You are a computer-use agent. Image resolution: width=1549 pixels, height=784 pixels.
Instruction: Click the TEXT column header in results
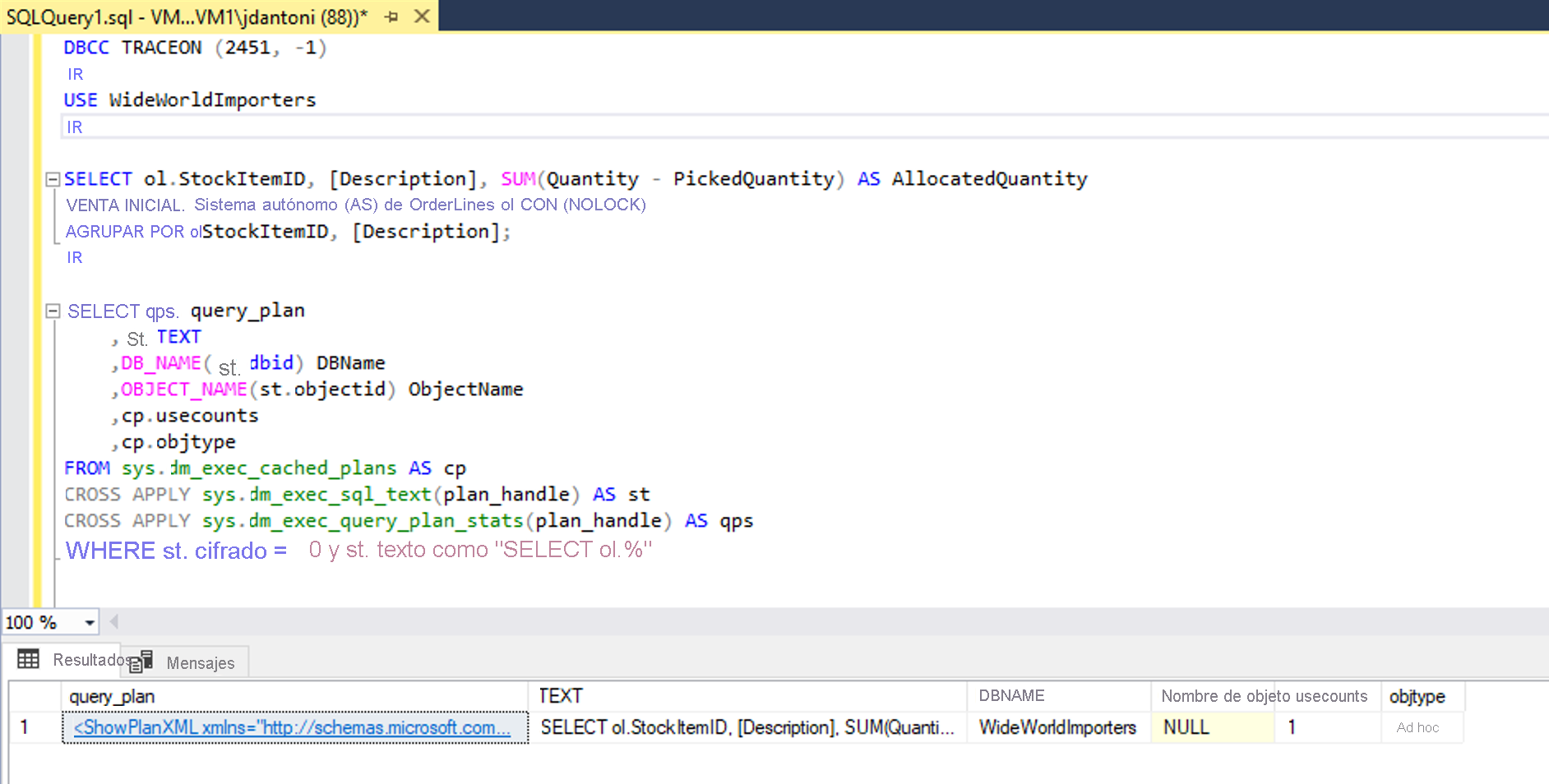(747, 696)
